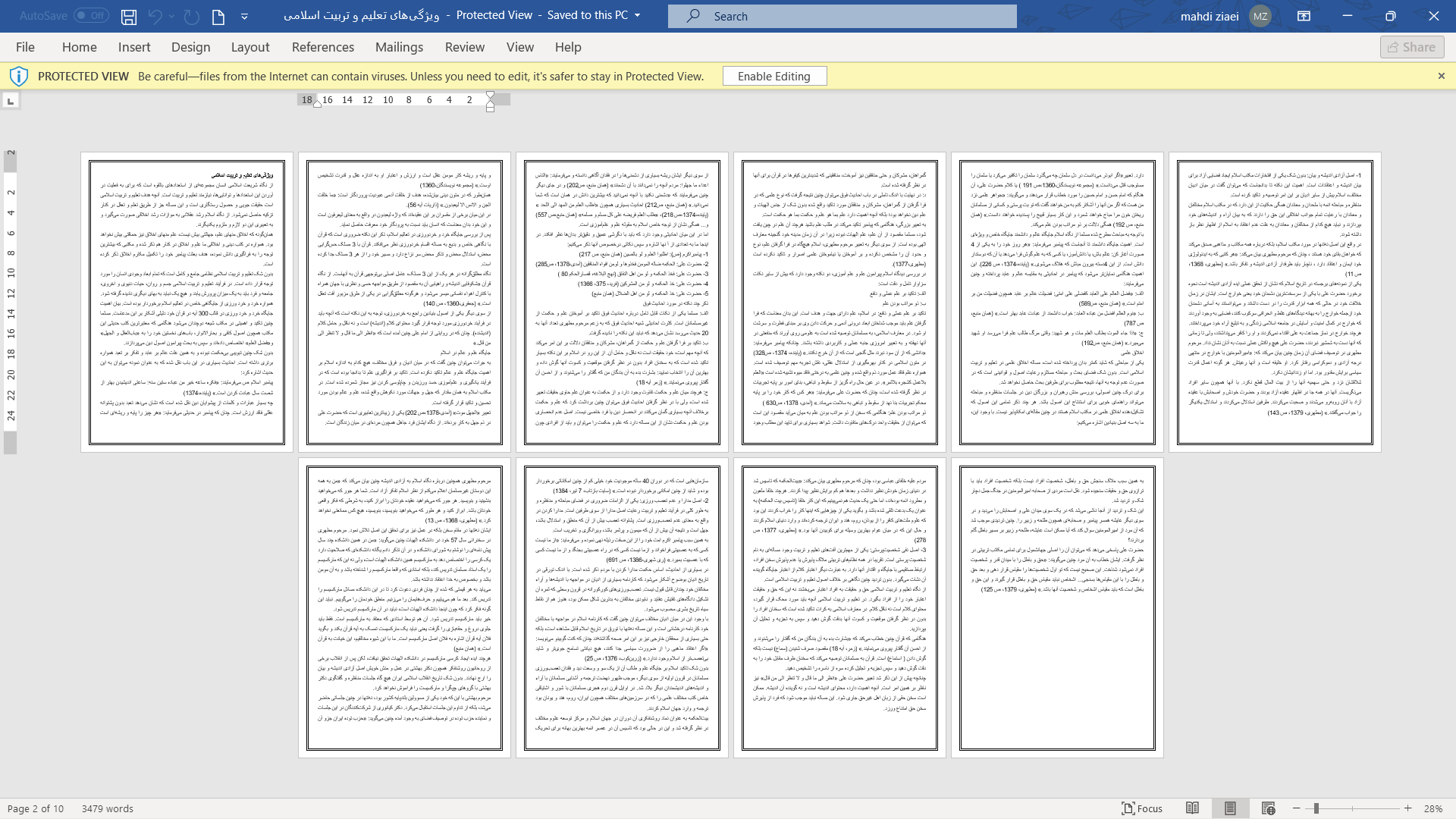Viewport: 1456px width, 819px height.
Task: Open the Review ribbon tab
Action: pyautogui.click(x=465, y=46)
